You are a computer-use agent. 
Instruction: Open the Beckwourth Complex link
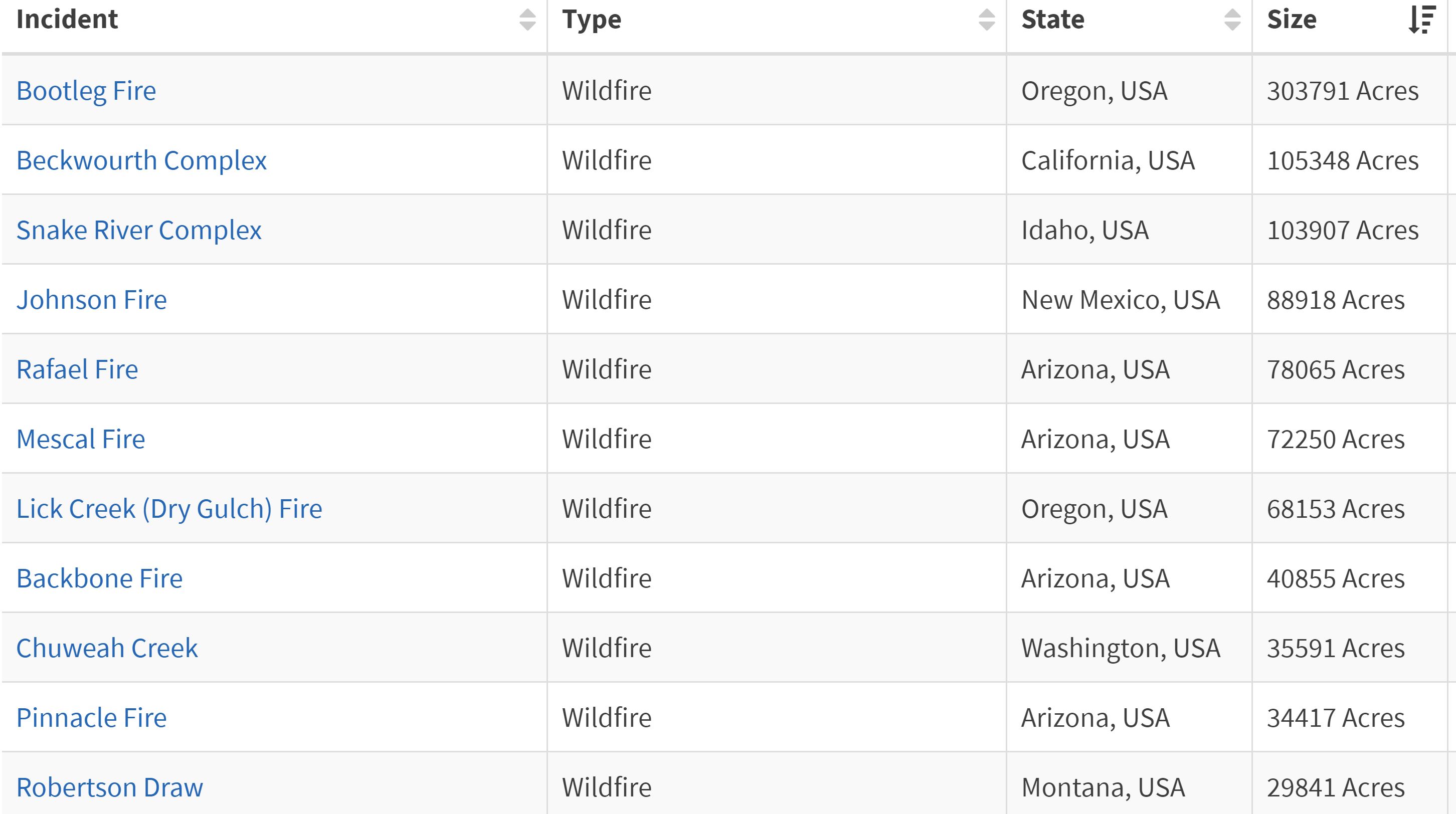click(141, 160)
